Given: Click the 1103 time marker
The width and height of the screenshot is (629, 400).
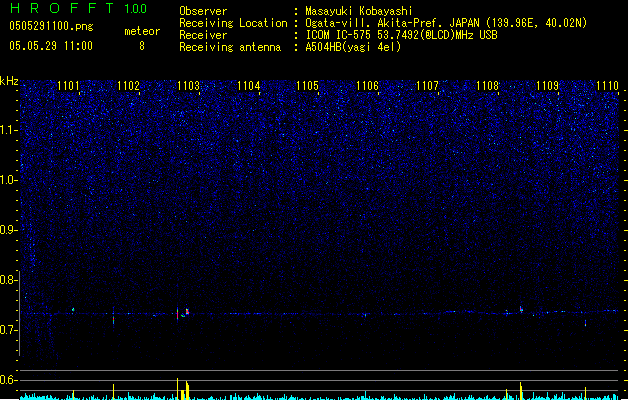Looking at the screenshot, I should (189, 86).
